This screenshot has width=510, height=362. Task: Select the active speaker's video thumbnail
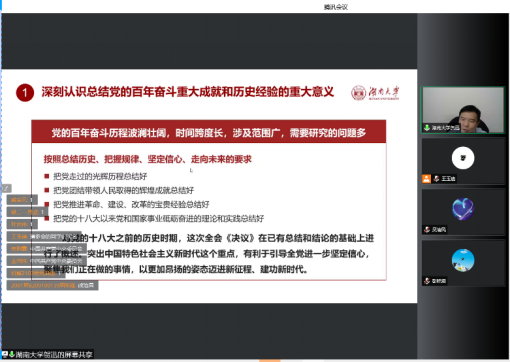point(463,110)
